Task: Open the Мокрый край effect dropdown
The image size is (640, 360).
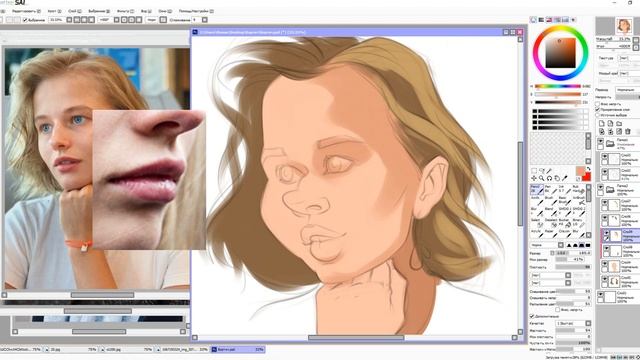Action: pyautogui.click(x=629, y=74)
